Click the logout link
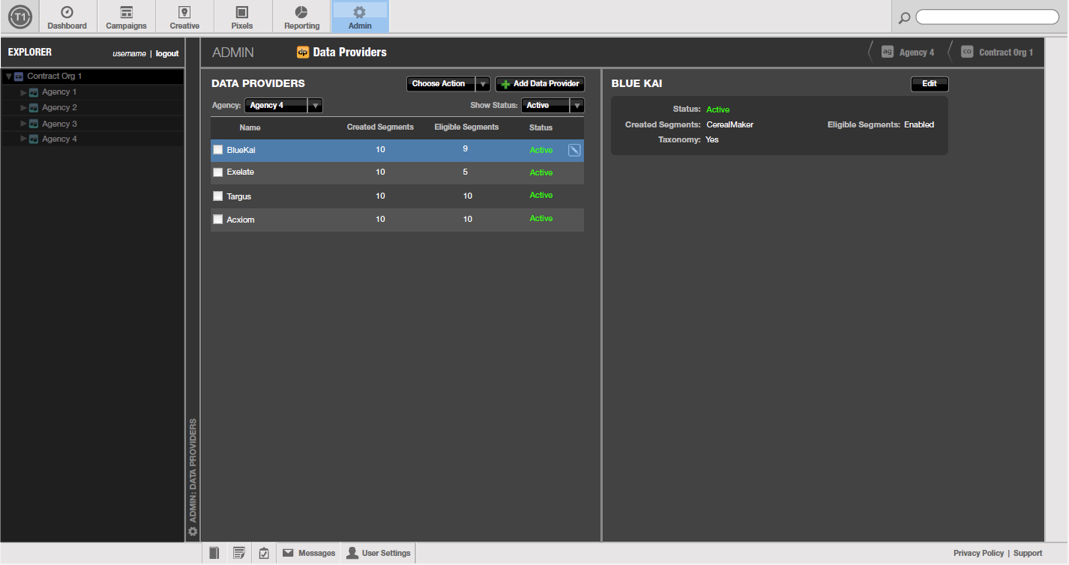This screenshot has height=565, width=1069. (167, 53)
